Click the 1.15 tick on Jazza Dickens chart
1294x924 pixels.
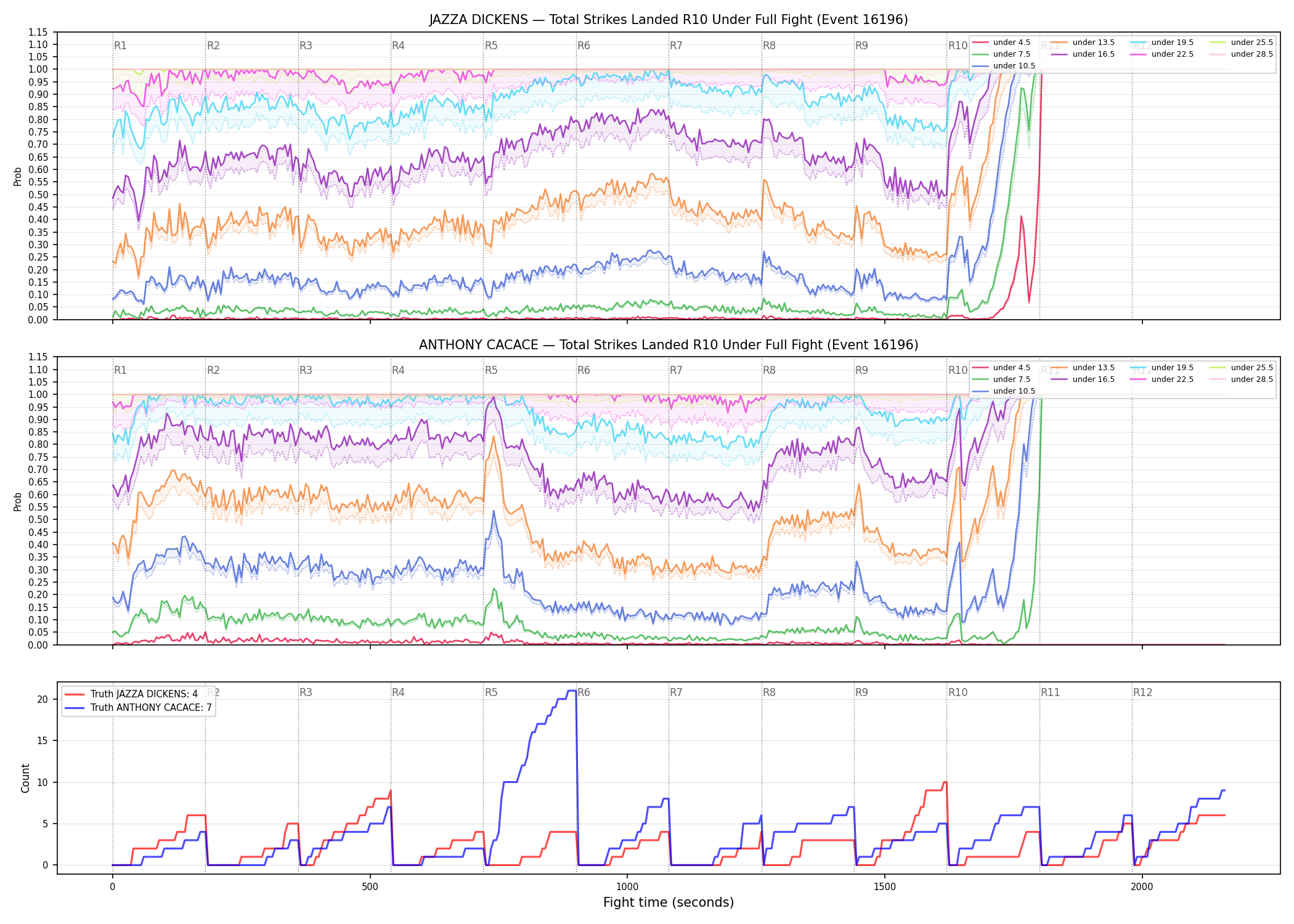[38, 32]
